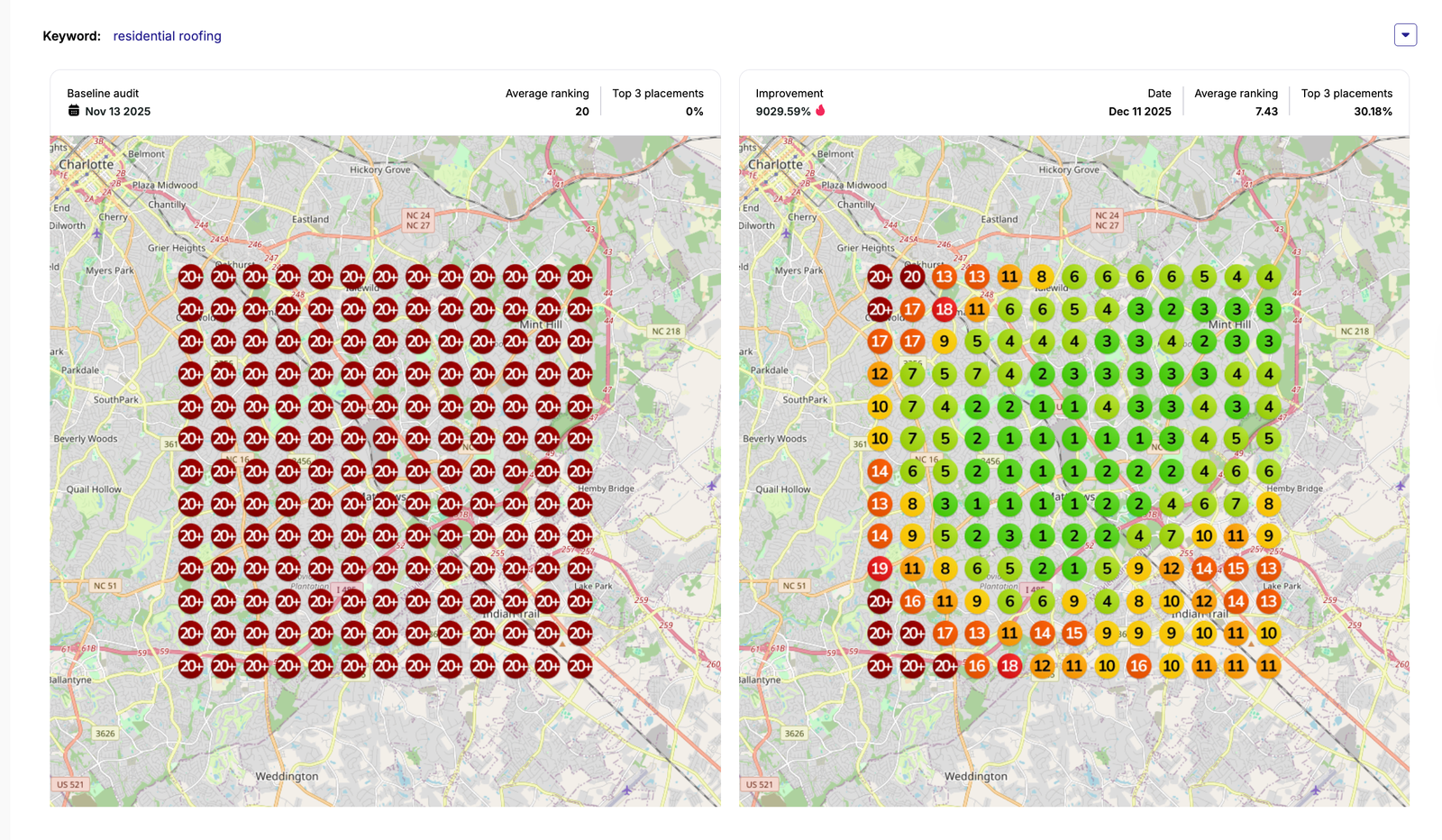Click the orange 12 marker beside Parkdale, improvement map

click(880, 374)
